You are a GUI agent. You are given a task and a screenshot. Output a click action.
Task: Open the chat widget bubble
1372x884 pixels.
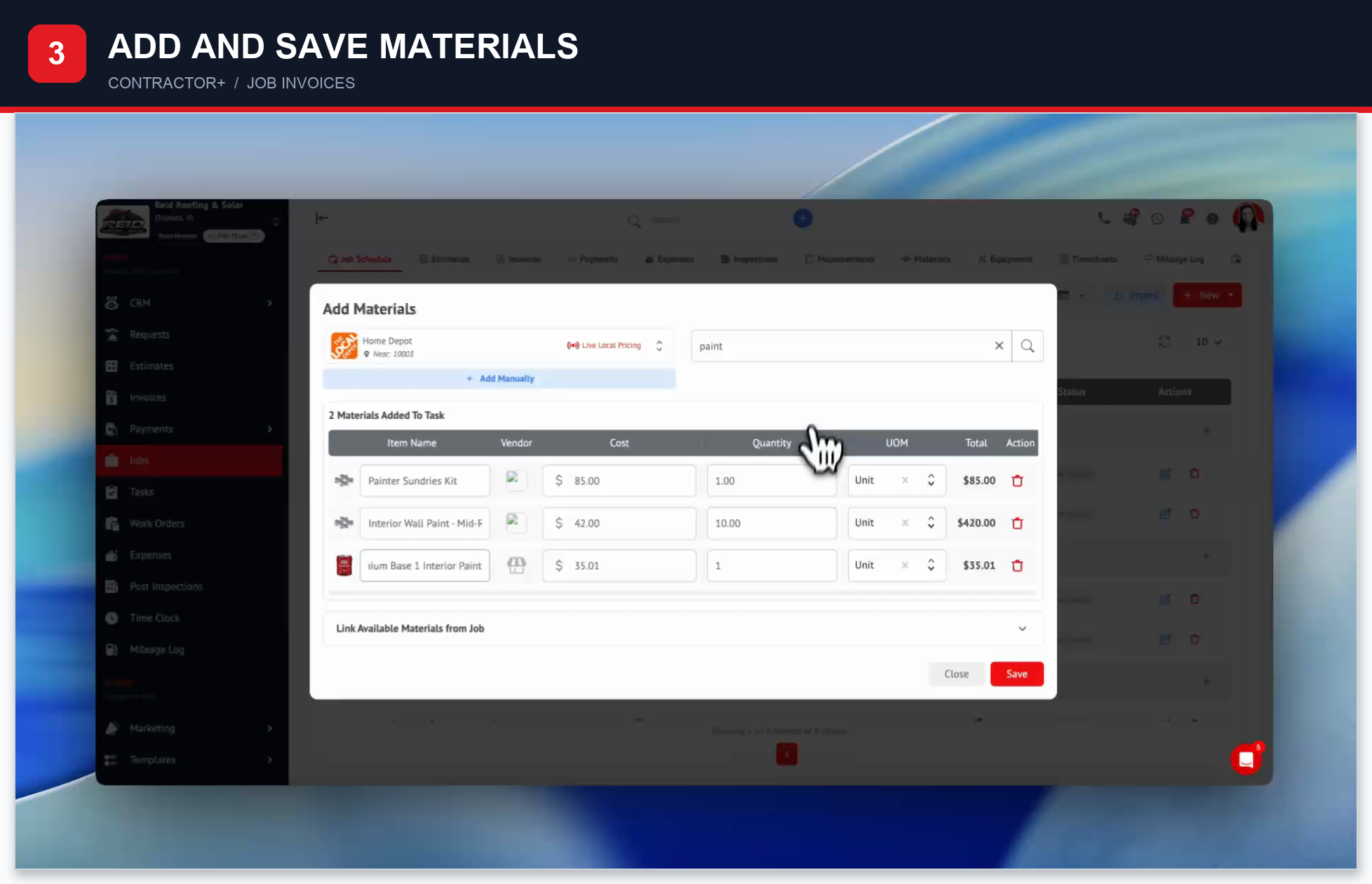1246,759
